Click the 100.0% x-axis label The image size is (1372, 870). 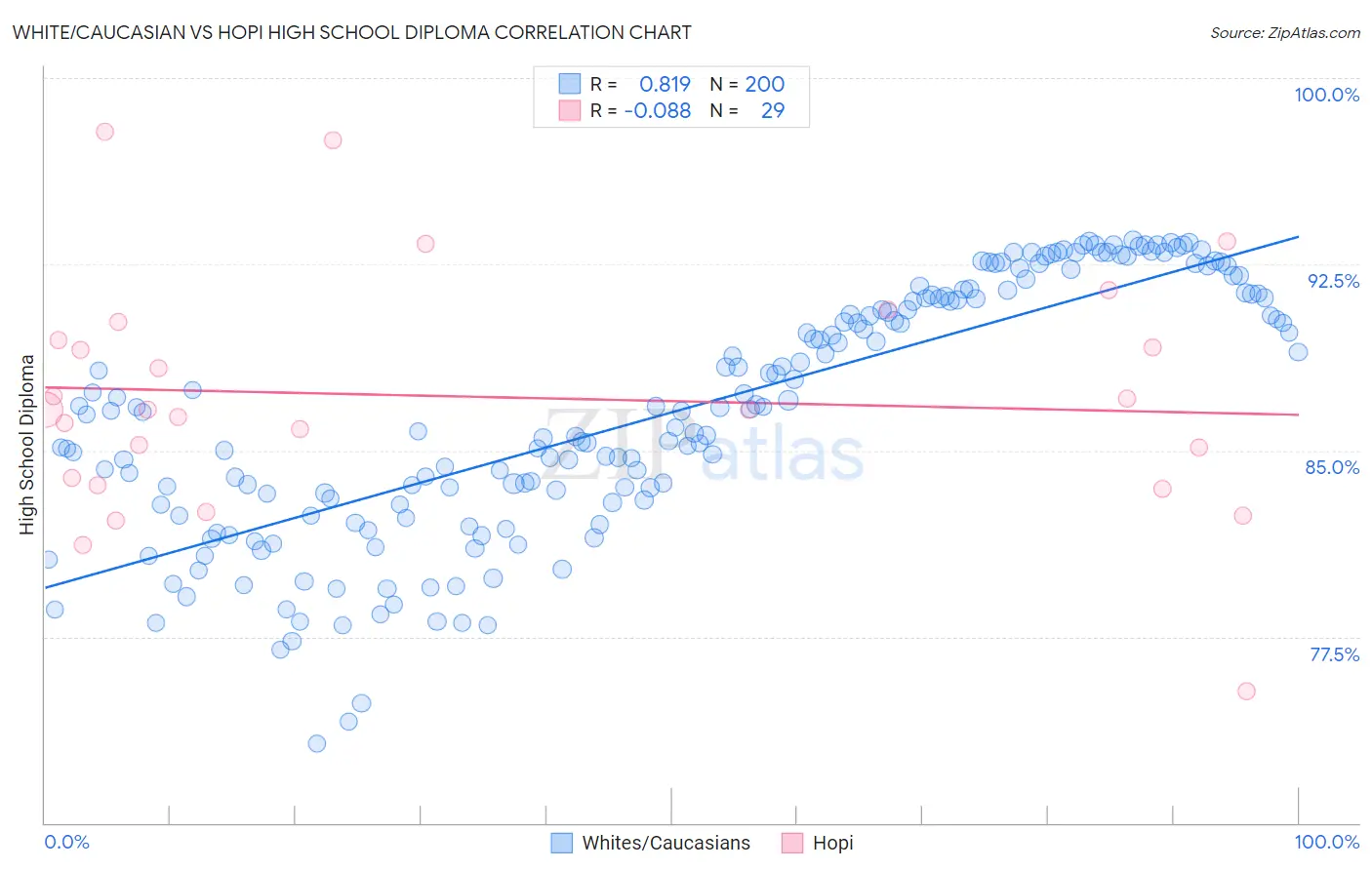point(1326,842)
